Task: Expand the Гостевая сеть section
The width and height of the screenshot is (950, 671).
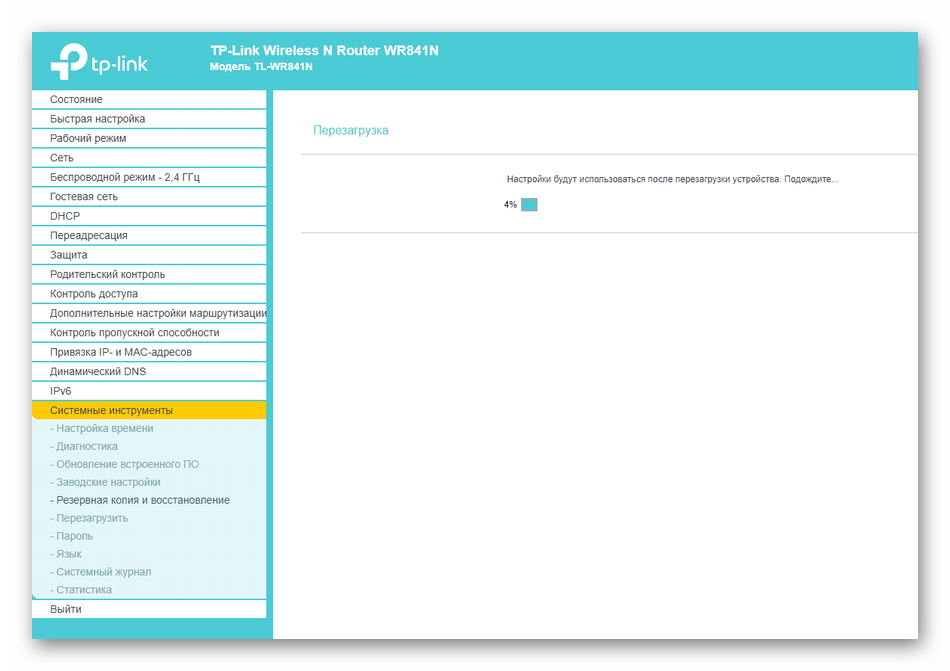Action: click(84, 197)
